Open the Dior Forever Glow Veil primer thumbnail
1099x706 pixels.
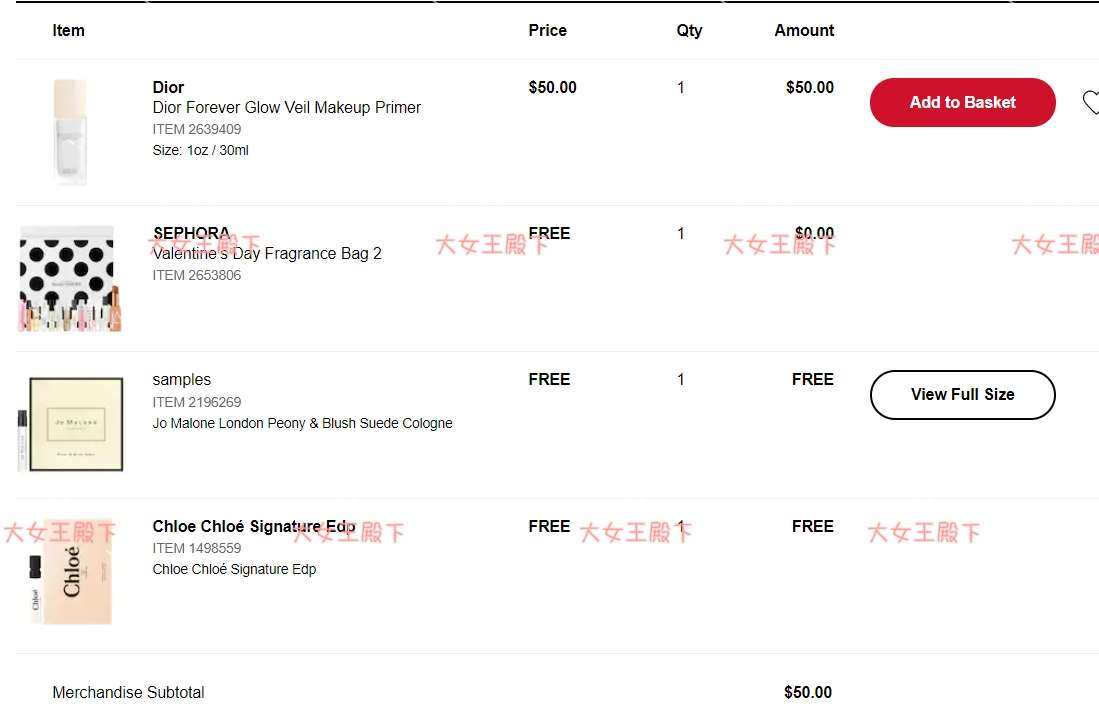[x=70, y=132]
